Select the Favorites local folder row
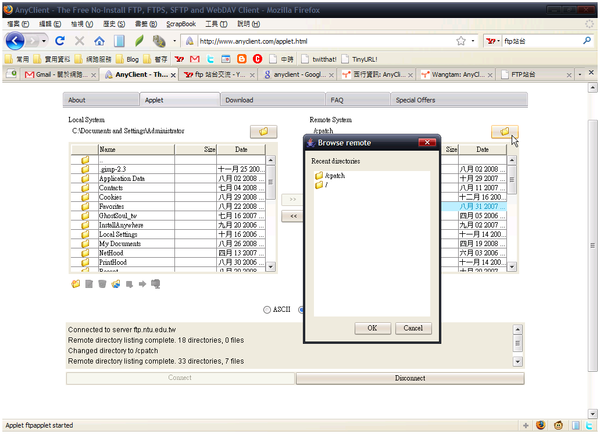Image resolution: width=600 pixels, height=434 pixels. click(168, 206)
